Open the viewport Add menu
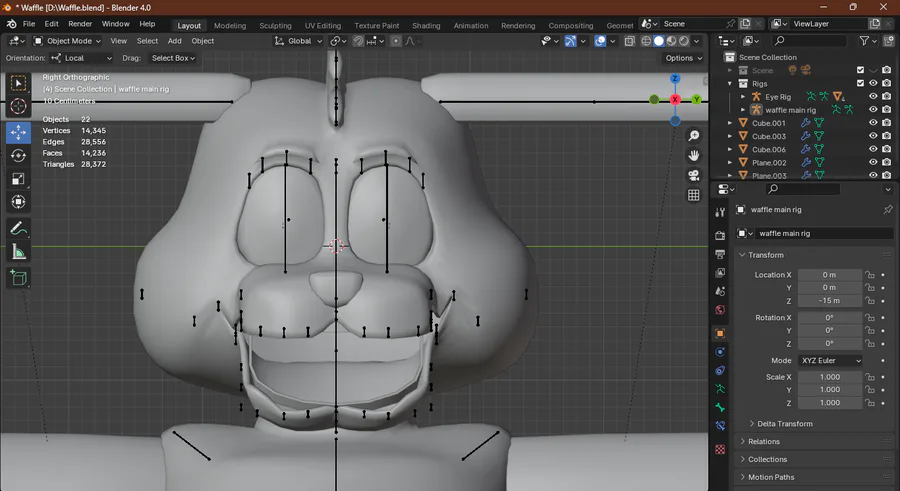This screenshot has width=900, height=491. (174, 41)
